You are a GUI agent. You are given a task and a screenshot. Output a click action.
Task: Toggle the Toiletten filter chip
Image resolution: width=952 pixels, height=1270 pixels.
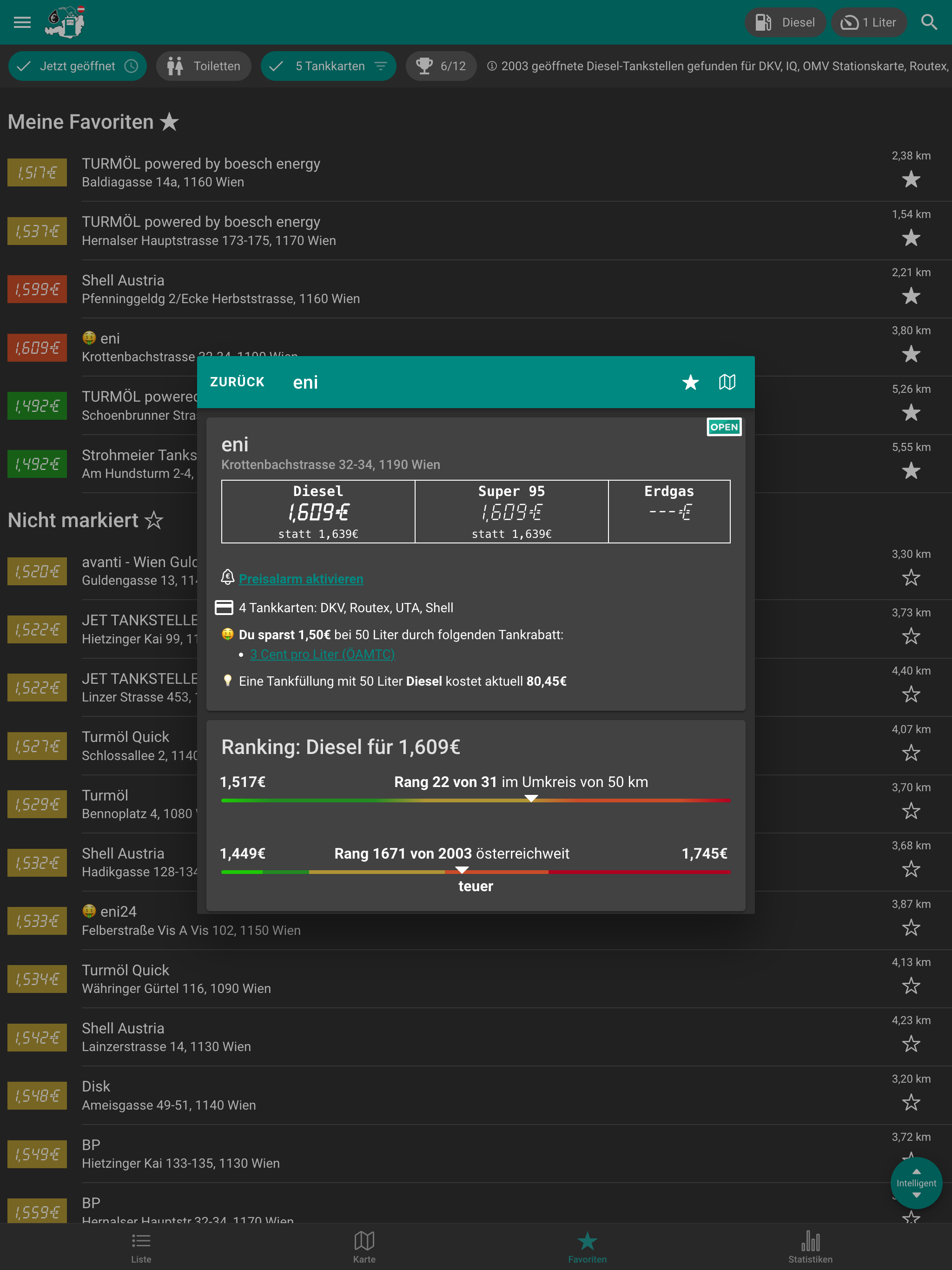pos(204,66)
